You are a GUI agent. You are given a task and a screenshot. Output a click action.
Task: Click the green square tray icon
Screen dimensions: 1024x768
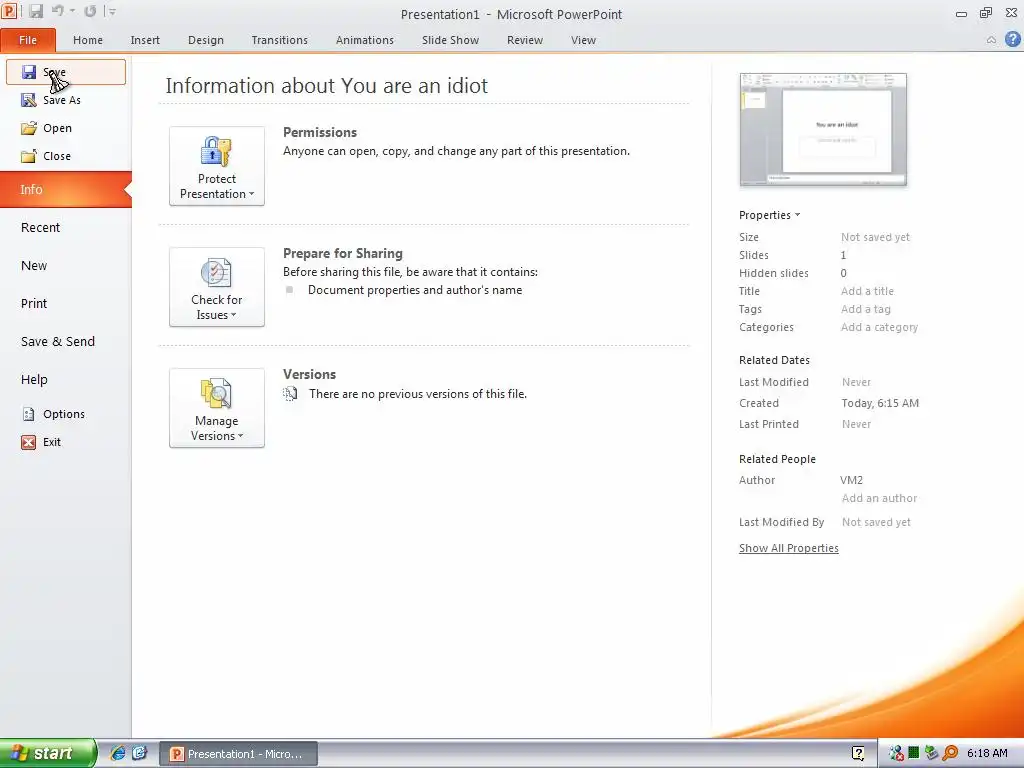coord(914,753)
